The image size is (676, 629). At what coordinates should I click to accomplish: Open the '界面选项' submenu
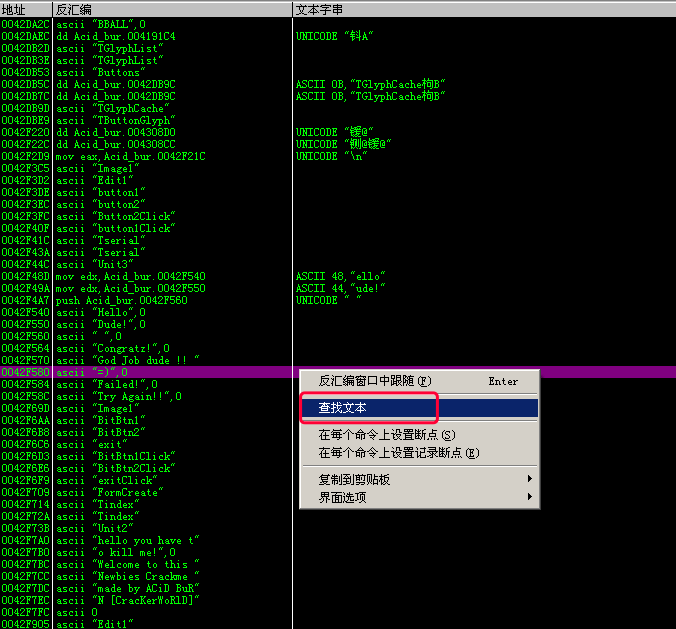(419, 498)
